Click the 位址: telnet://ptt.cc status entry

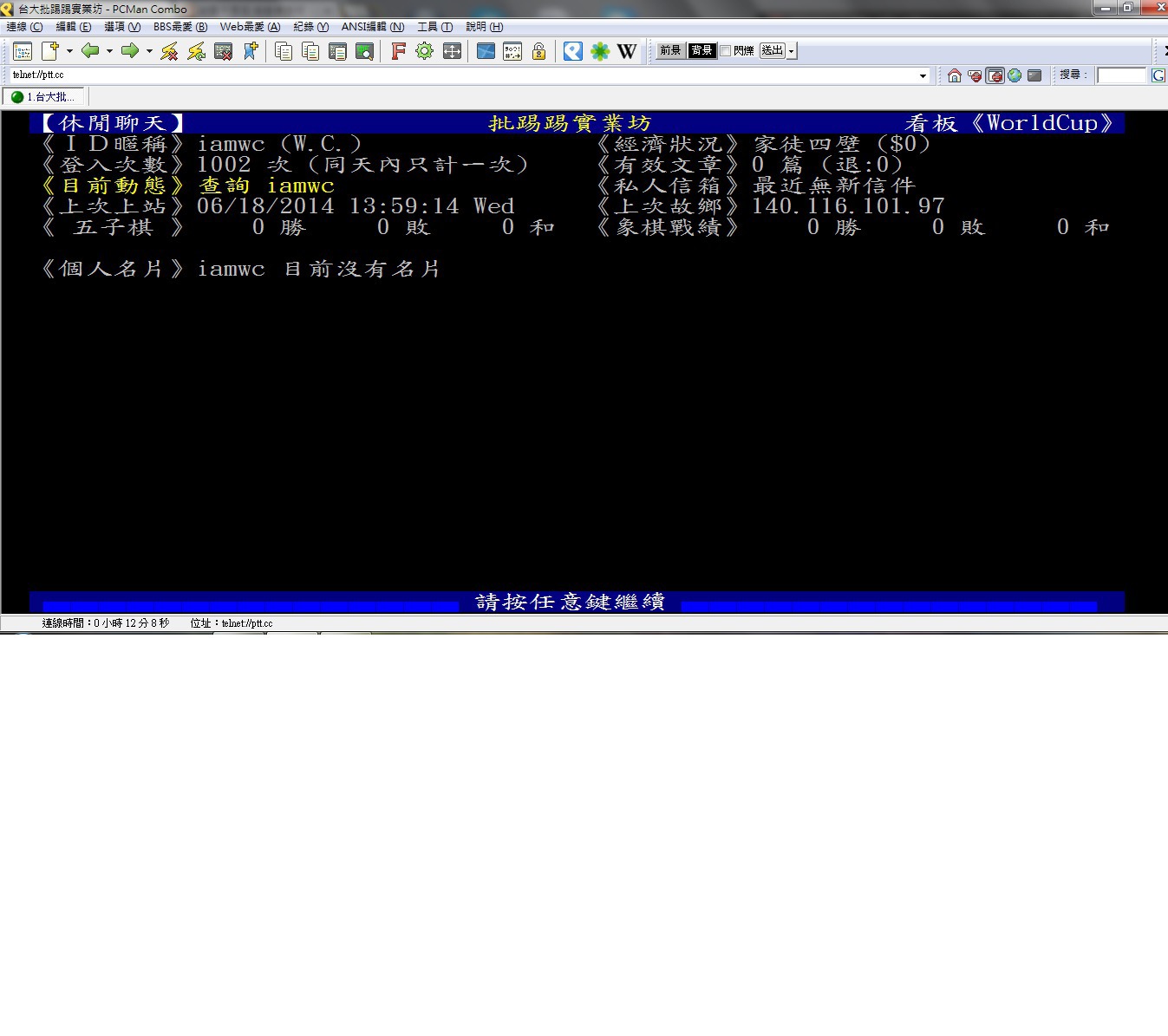click(x=232, y=623)
